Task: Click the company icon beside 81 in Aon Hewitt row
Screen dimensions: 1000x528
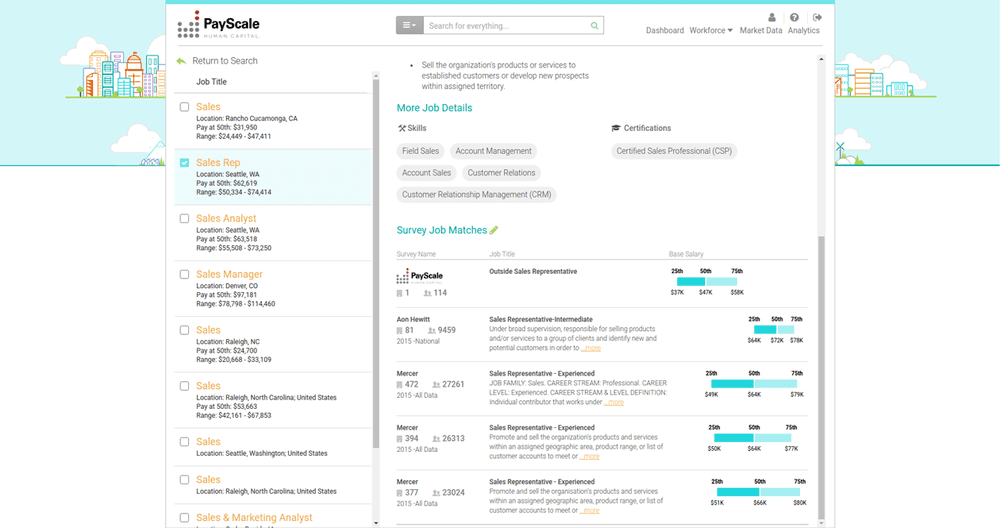Action: (399, 331)
